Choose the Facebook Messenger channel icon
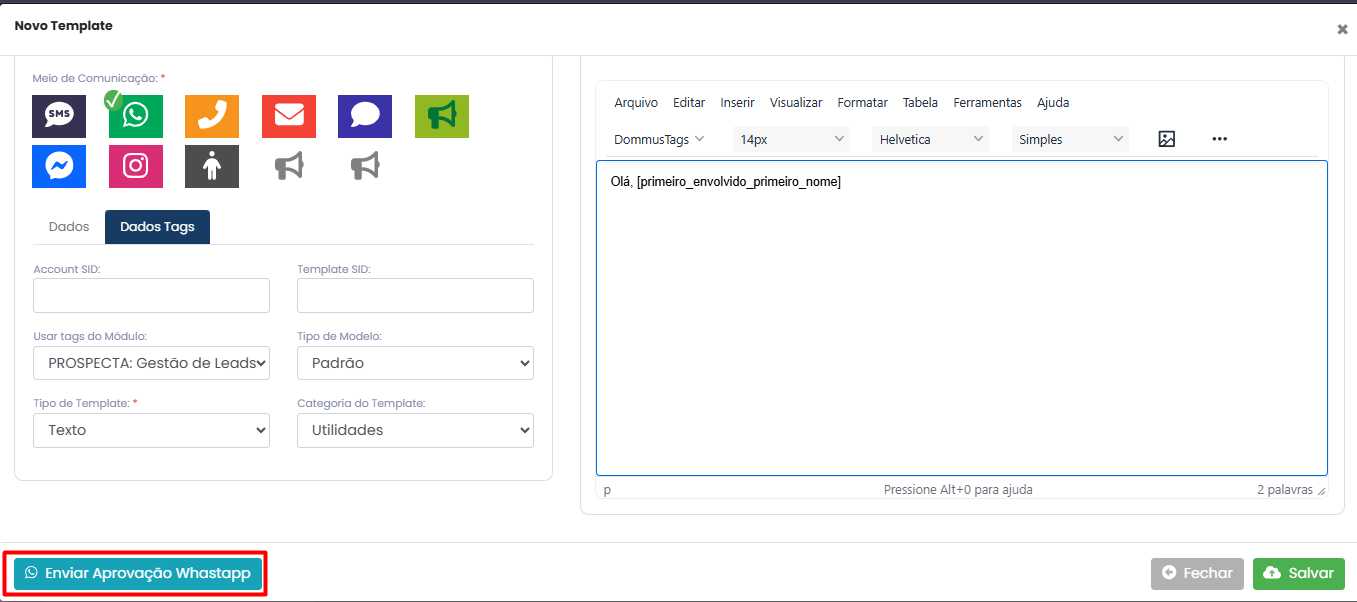 coord(59,166)
